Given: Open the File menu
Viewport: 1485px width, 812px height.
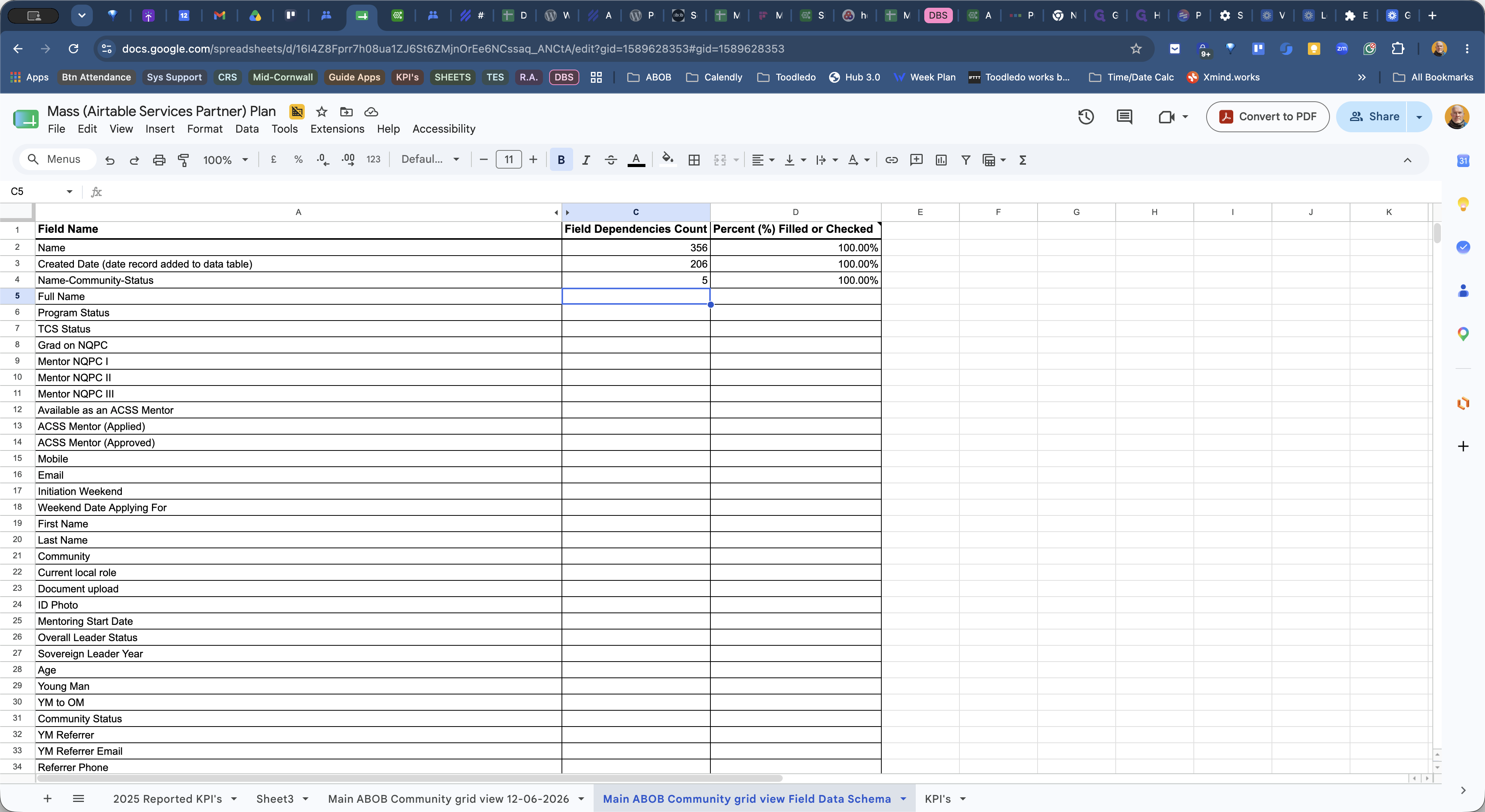Looking at the screenshot, I should (56, 129).
